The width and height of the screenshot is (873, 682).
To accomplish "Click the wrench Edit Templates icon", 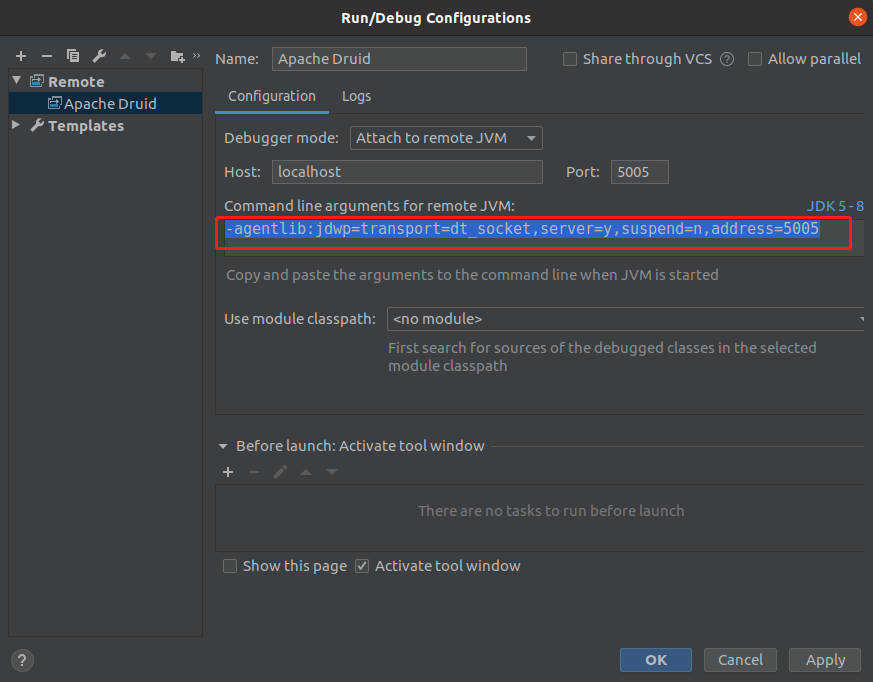I will 98,56.
